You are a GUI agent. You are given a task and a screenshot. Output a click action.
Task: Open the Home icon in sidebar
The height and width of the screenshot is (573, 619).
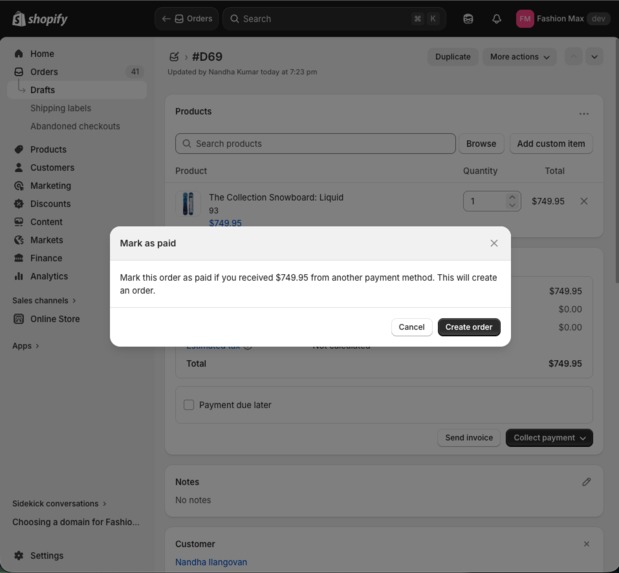pos(19,54)
